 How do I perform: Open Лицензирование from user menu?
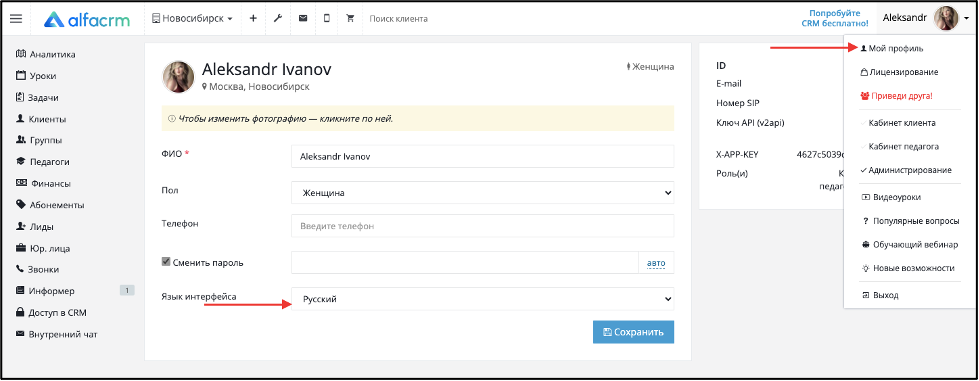pyautogui.click(x=900, y=72)
